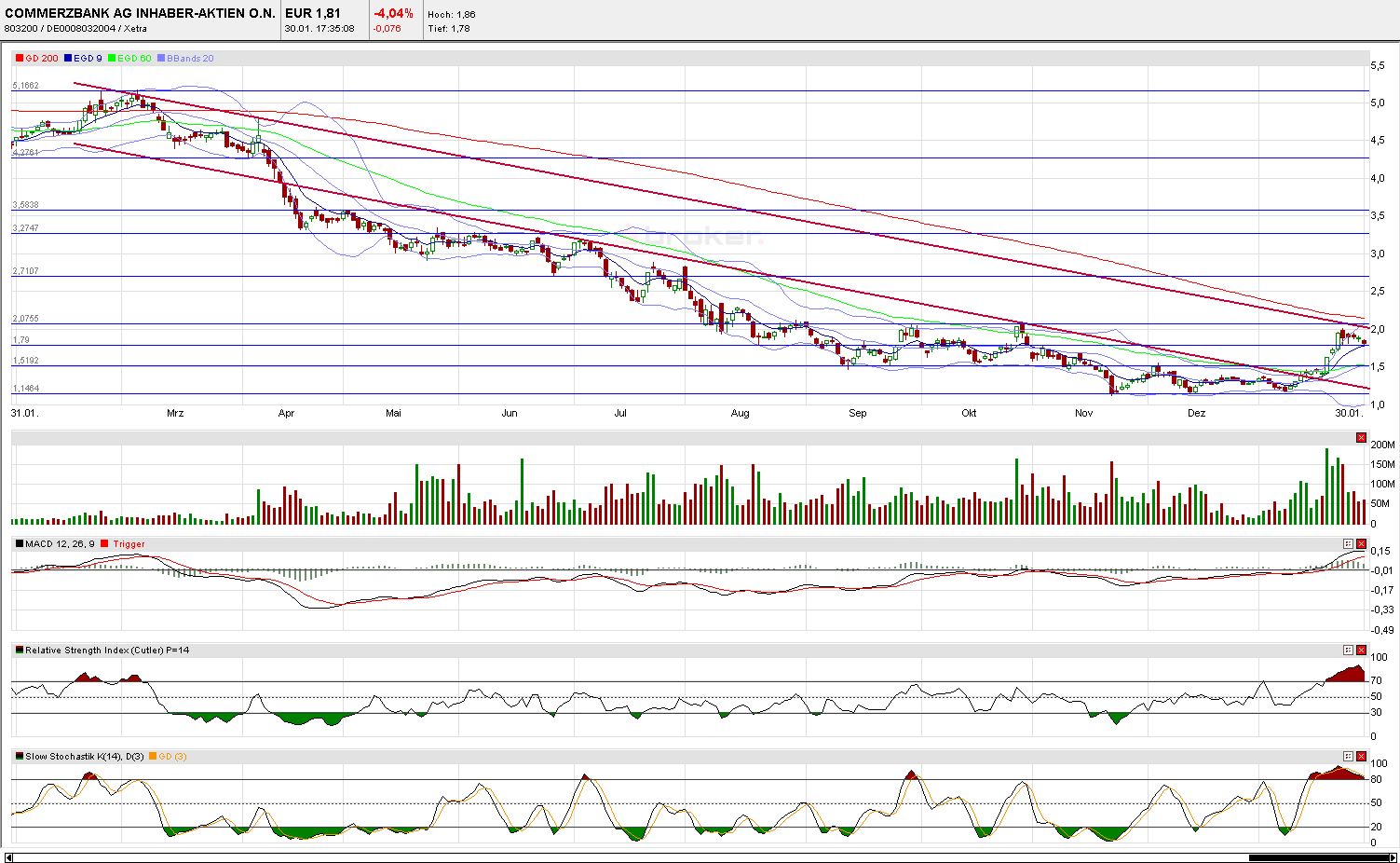Click the green EGD 60 color swatch

[111, 58]
